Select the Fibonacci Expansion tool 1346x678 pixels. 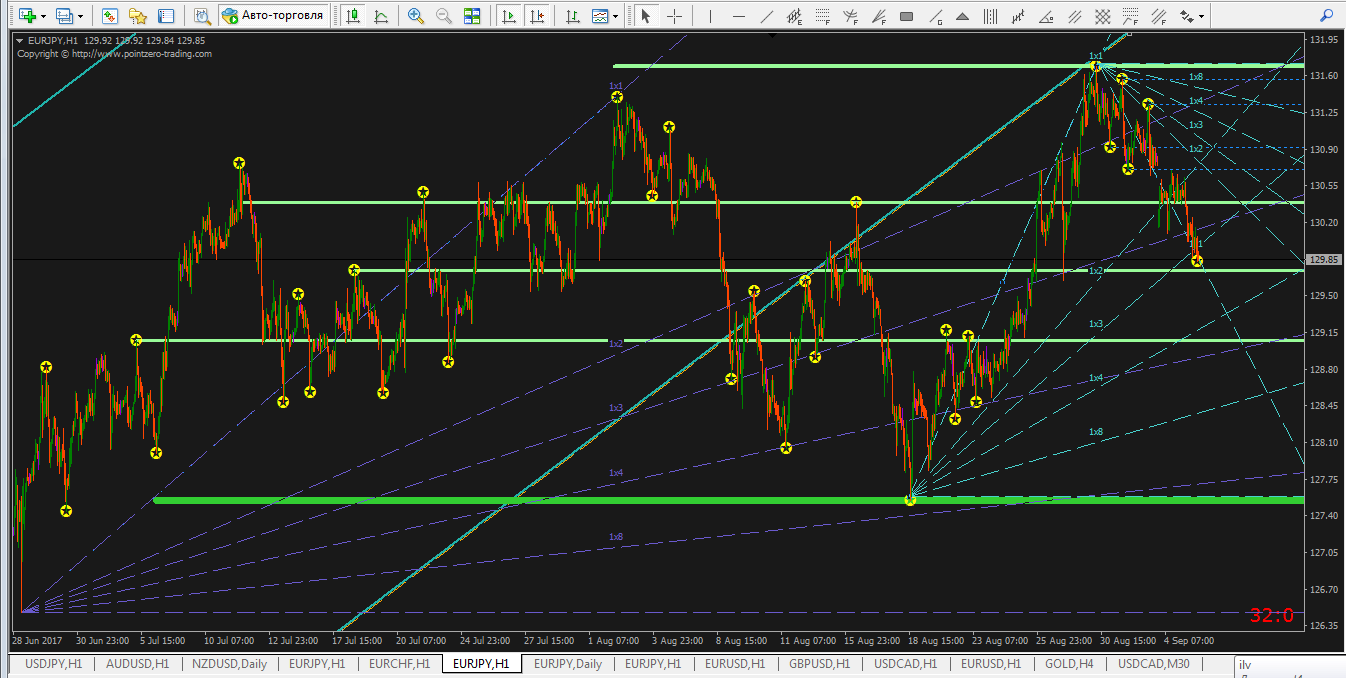[1131, 16]
